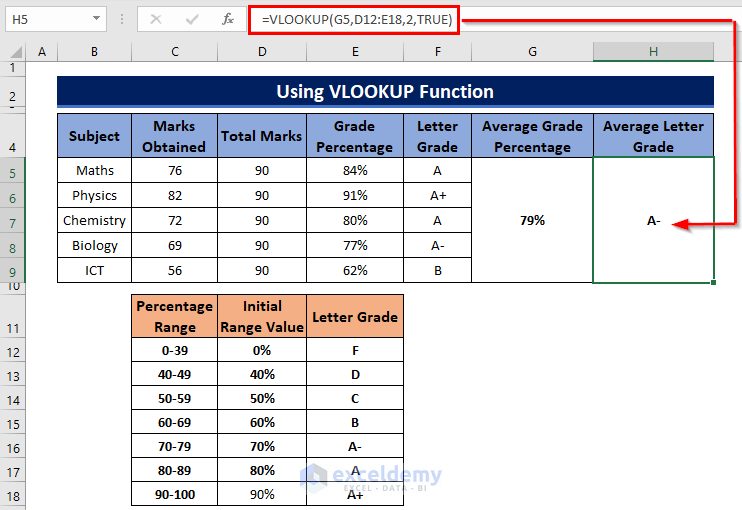Screen dimensions: 742x510
Task: Select the 'Chemistry' cell
Action: (94, 220)
